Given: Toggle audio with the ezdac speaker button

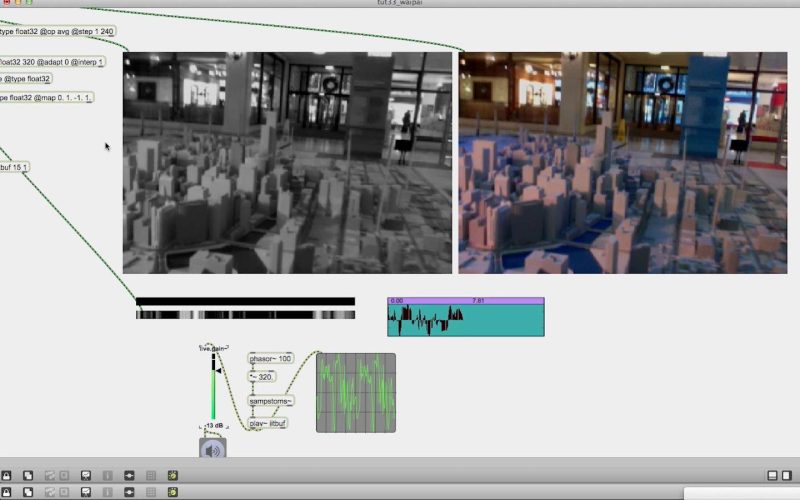Looking at the screenshot, I should (212, 449).
